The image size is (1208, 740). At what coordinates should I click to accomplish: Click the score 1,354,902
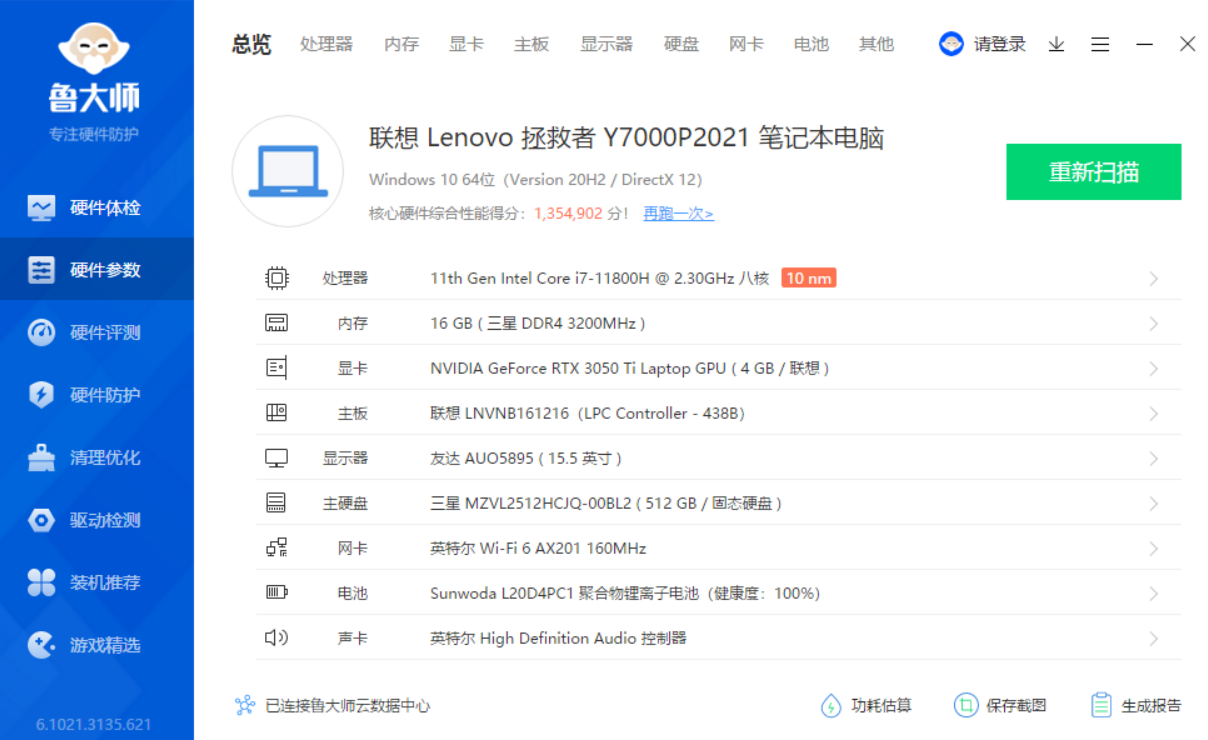pyautogui.click(x=568, y=213)
